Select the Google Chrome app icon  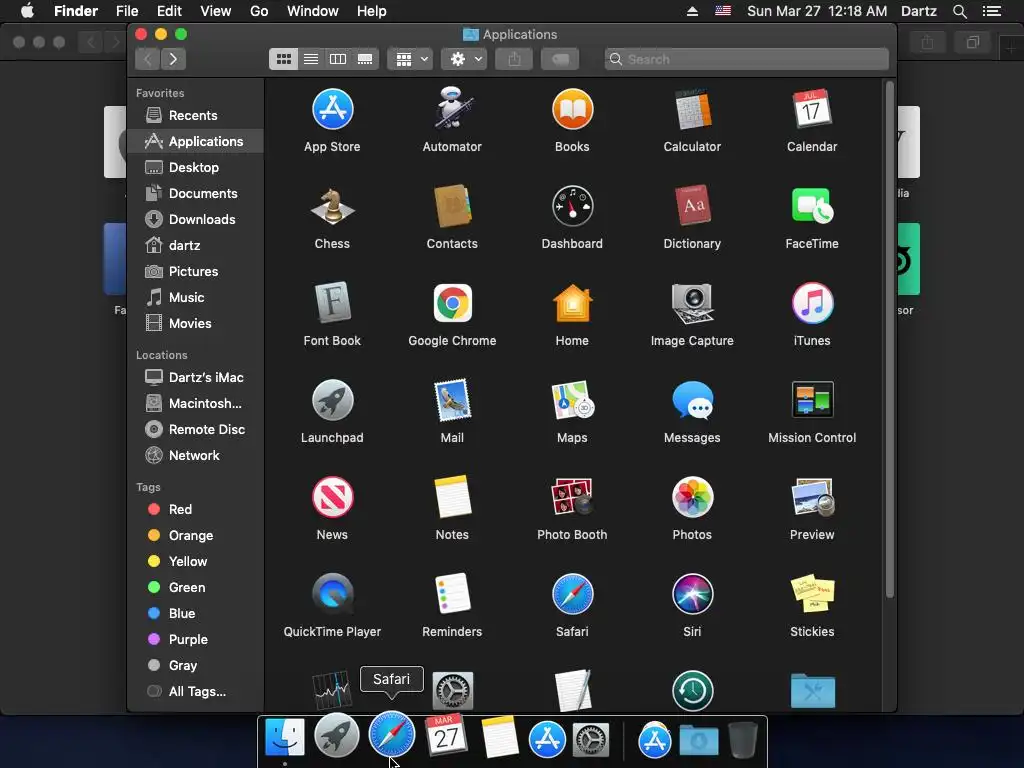(x=452, y=303)
